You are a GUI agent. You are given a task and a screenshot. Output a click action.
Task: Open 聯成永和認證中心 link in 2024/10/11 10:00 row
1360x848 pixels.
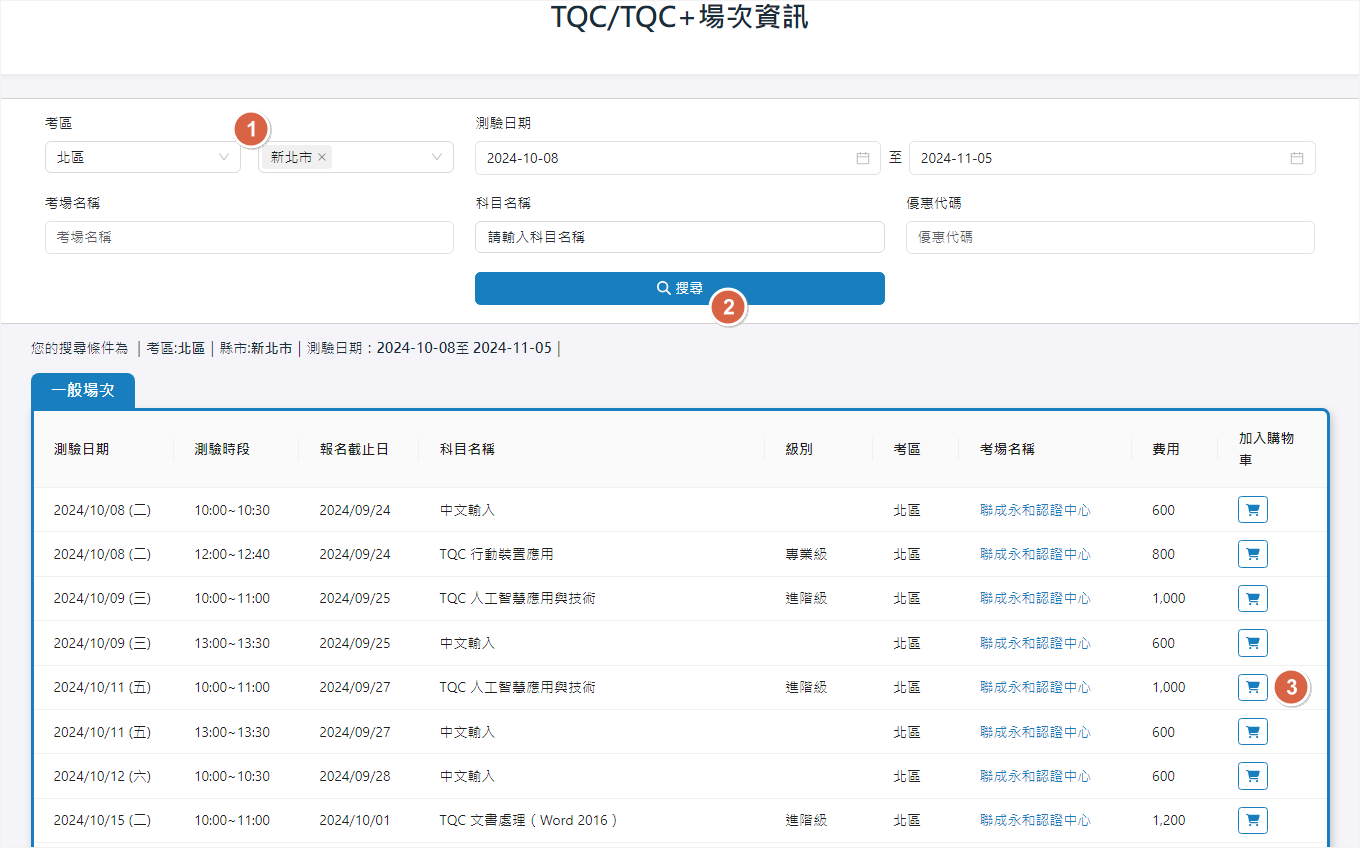click(1035, 687)
